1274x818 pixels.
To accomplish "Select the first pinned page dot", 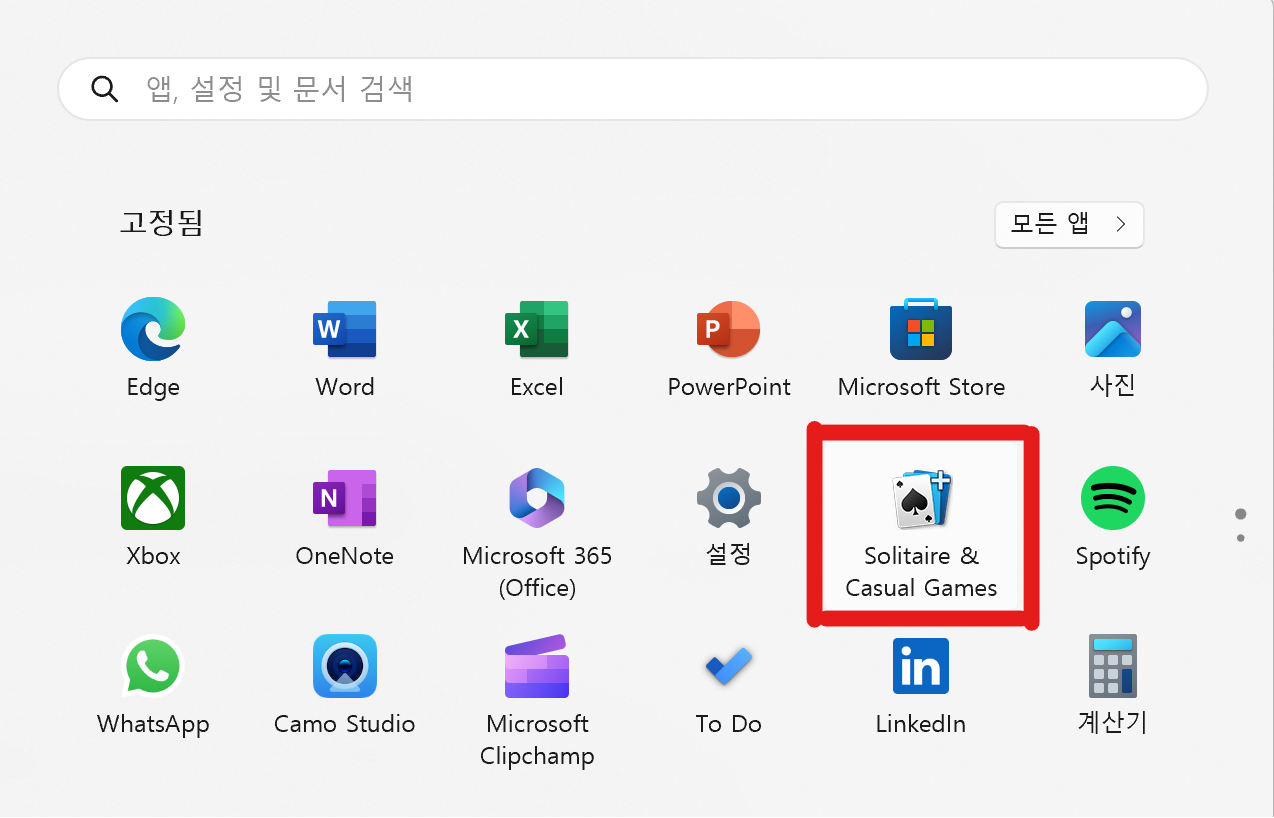I will (x=1241, y=514).
